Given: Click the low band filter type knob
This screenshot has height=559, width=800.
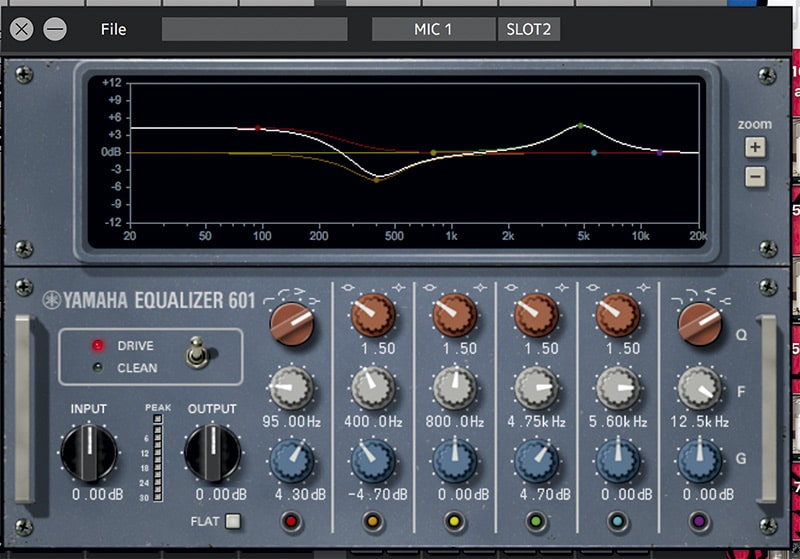Looking at the screenshot, I should pyautogui.click(x=292, y=323).
